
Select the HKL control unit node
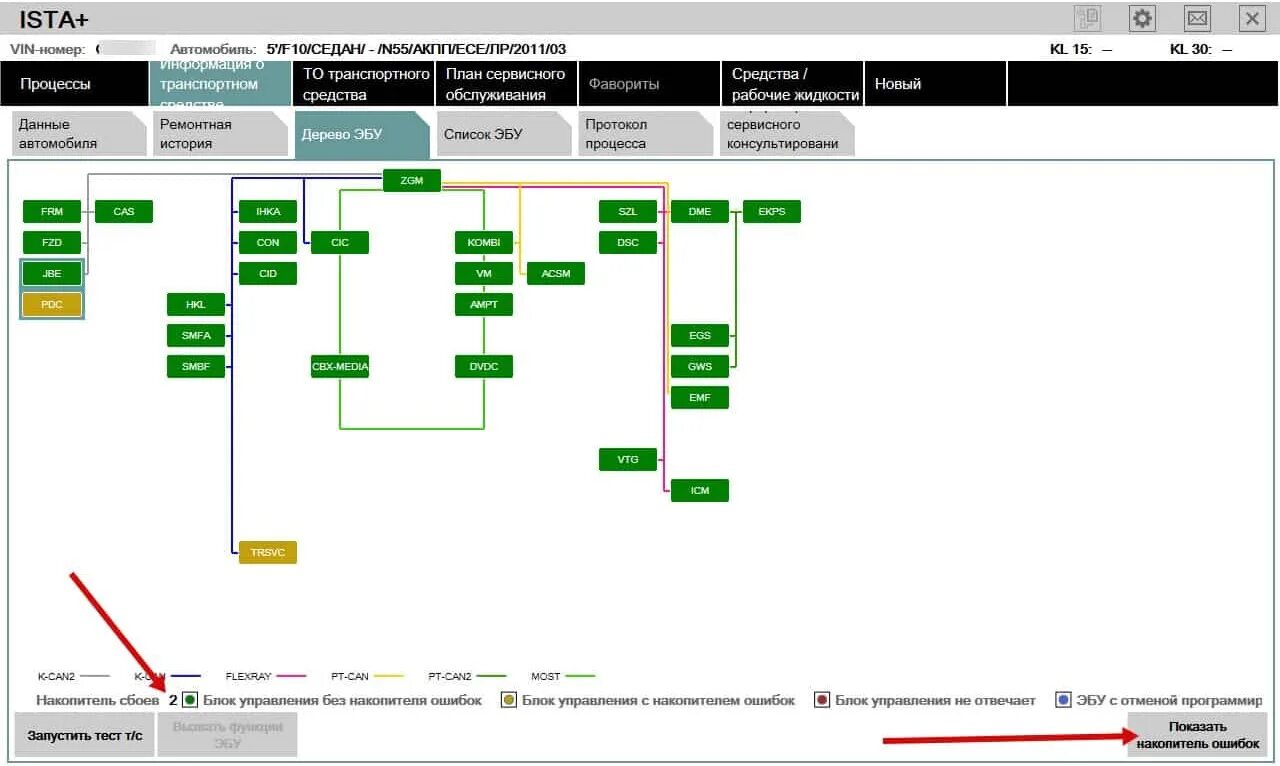(196, 304)
